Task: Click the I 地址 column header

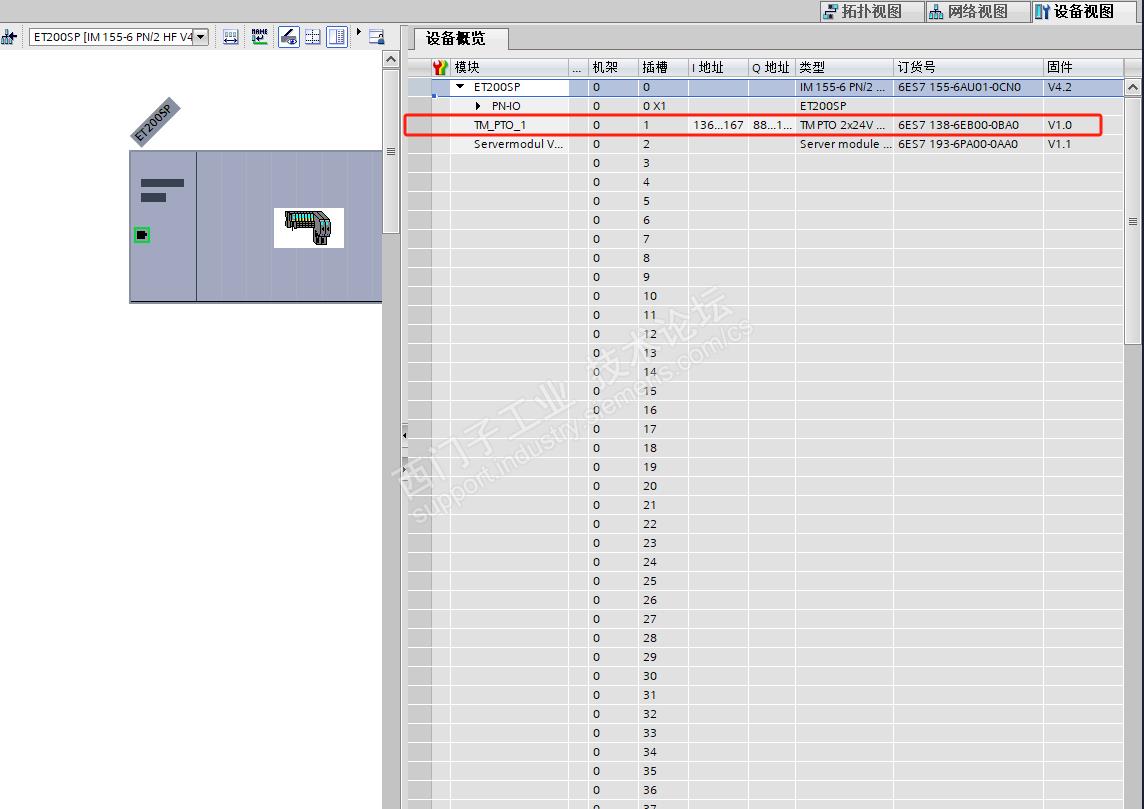Action: tap(719, 67)
